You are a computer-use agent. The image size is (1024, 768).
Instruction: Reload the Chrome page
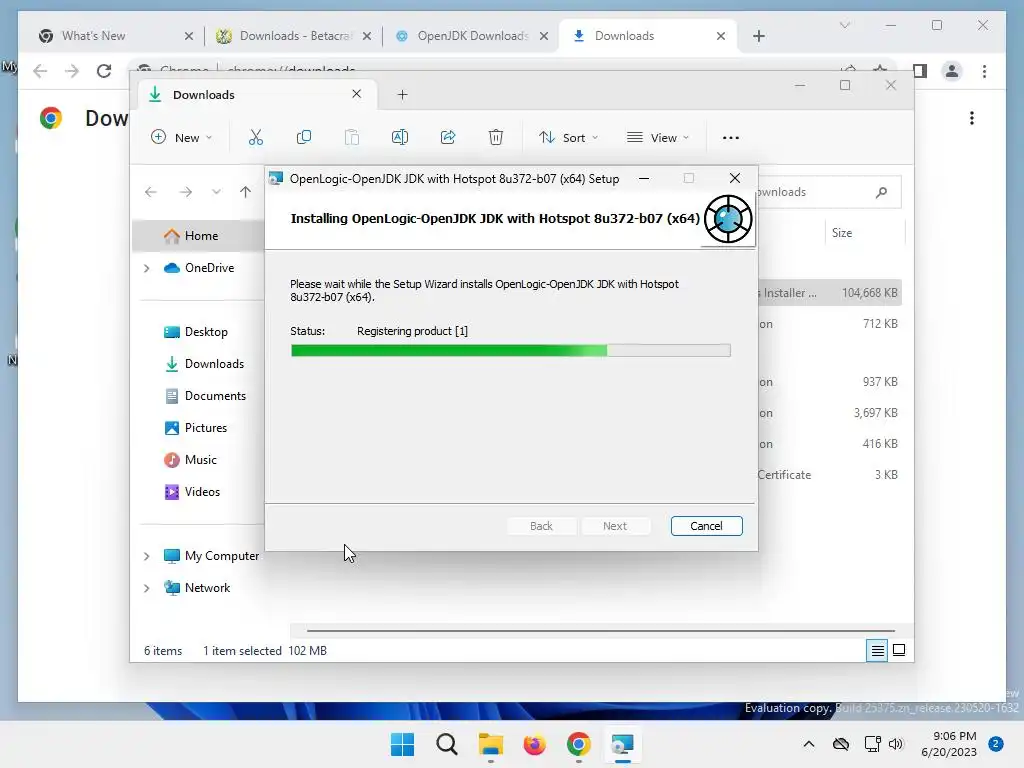coord(104,71)
